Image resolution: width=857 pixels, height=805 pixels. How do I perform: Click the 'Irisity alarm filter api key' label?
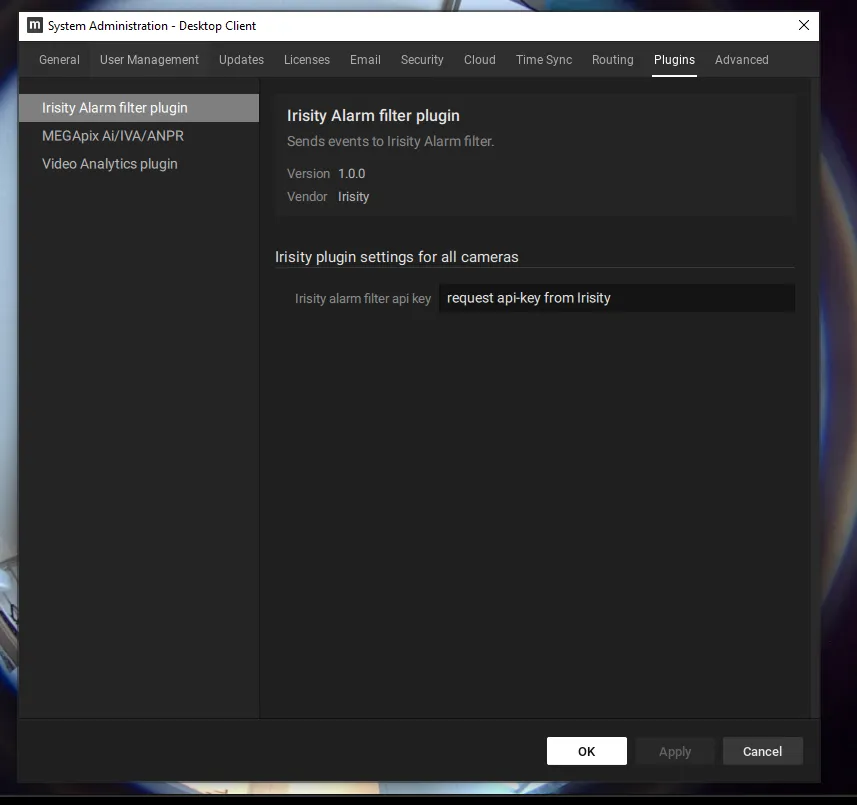pos(363,298)
